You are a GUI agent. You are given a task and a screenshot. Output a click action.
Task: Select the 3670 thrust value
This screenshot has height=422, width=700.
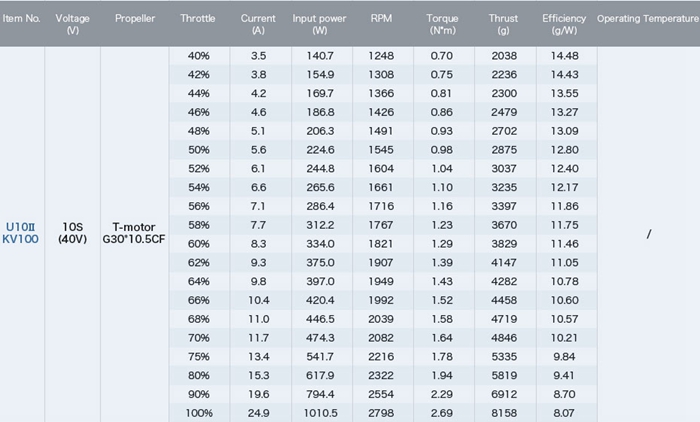(x=504, y=225)
